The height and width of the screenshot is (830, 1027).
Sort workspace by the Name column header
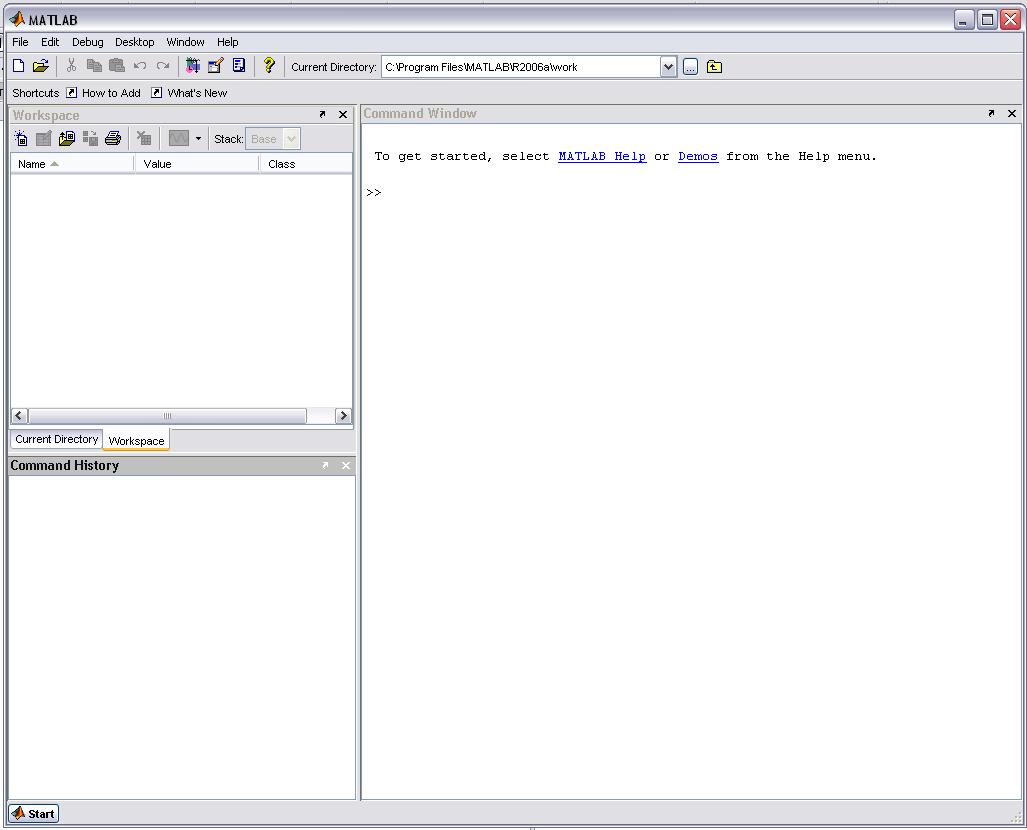pyautogui.click(x=72, y=164)
